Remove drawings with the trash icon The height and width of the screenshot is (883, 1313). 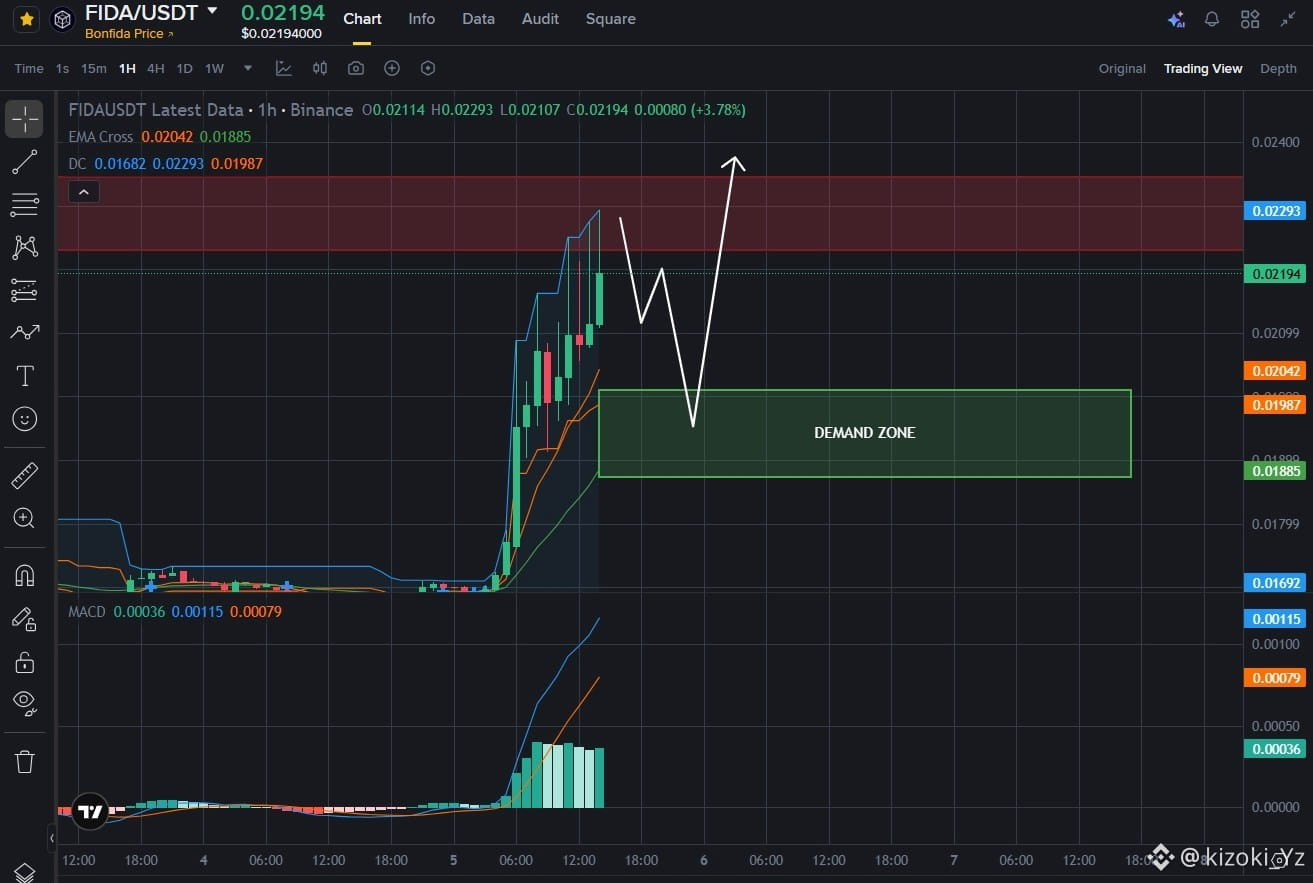[x=25, y=761]
